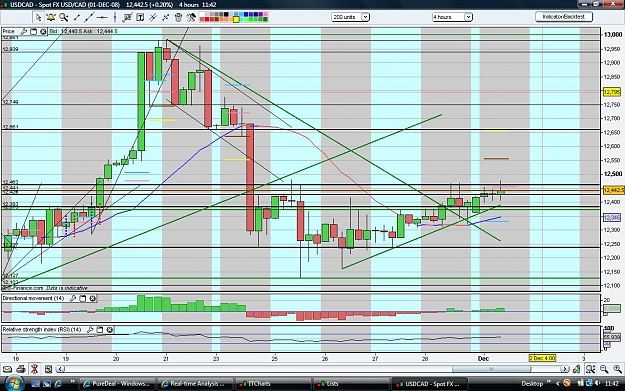The image size is (625, 391).
Task: Select the short segment drawing tool
Action: tap(77, 17)
